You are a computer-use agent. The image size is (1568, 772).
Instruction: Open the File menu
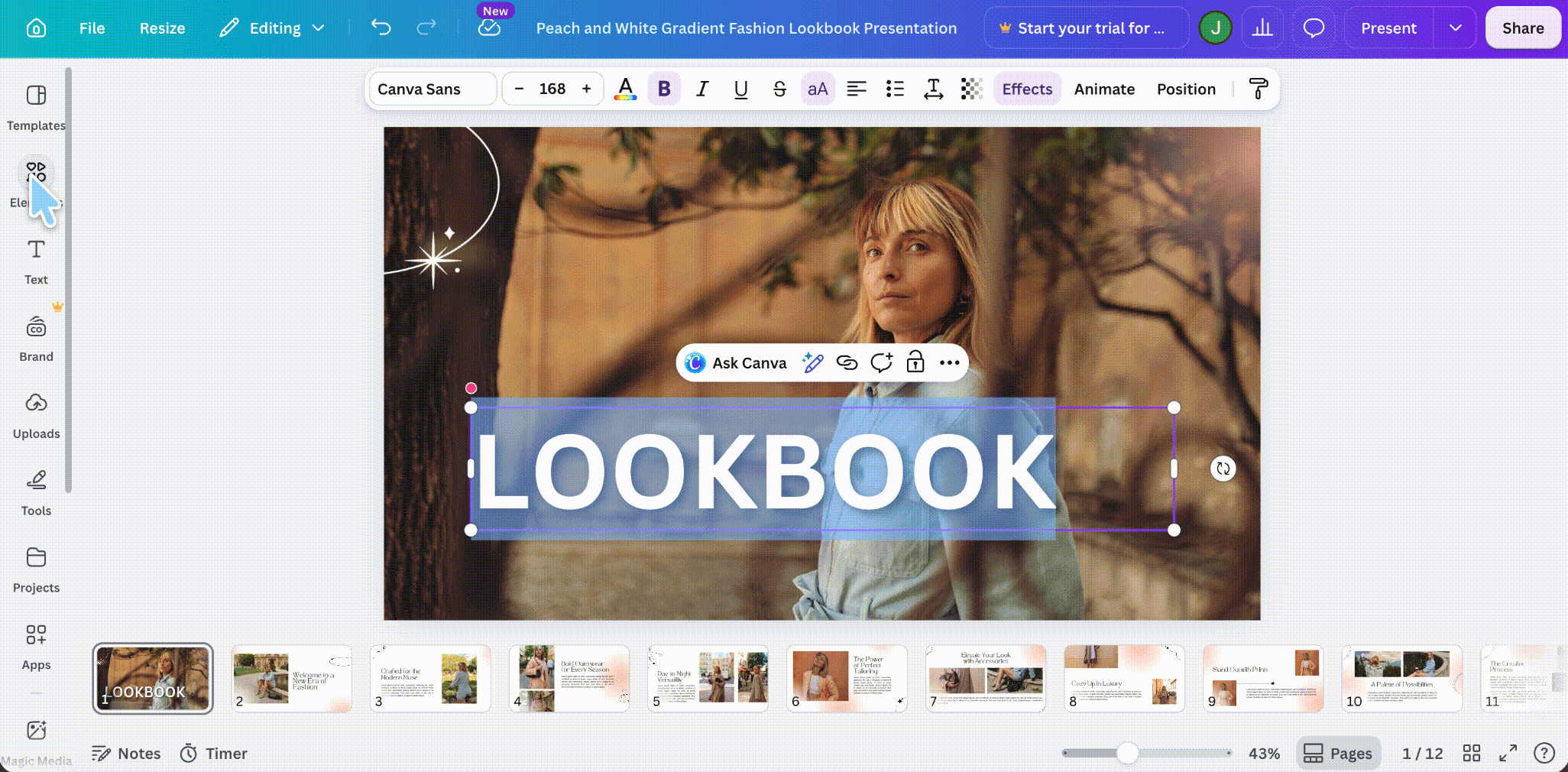[92, 28]
